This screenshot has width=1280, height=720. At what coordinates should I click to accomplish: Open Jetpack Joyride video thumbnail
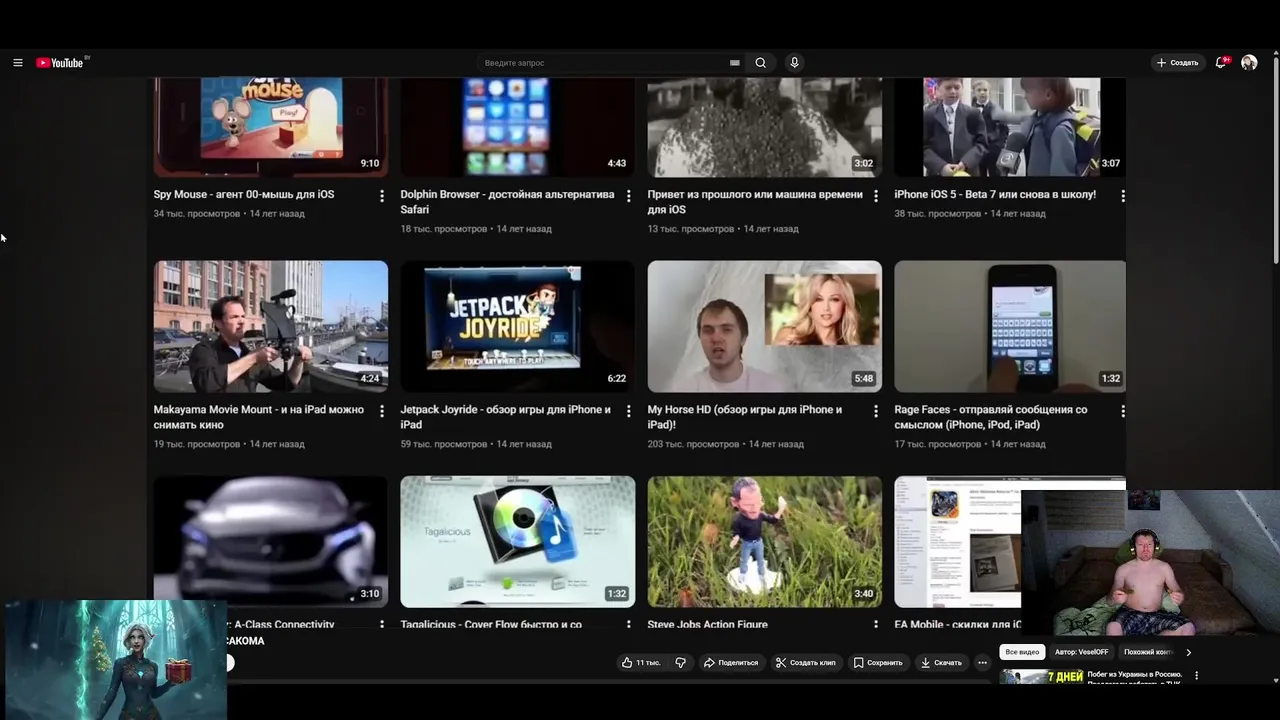click(x=517, y=326)
